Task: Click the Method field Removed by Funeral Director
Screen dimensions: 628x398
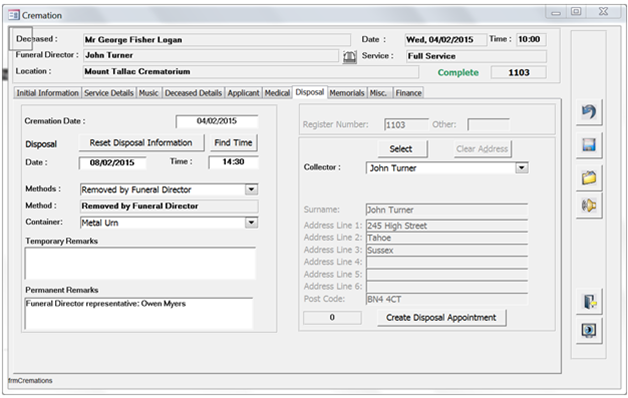Action: 169,206
